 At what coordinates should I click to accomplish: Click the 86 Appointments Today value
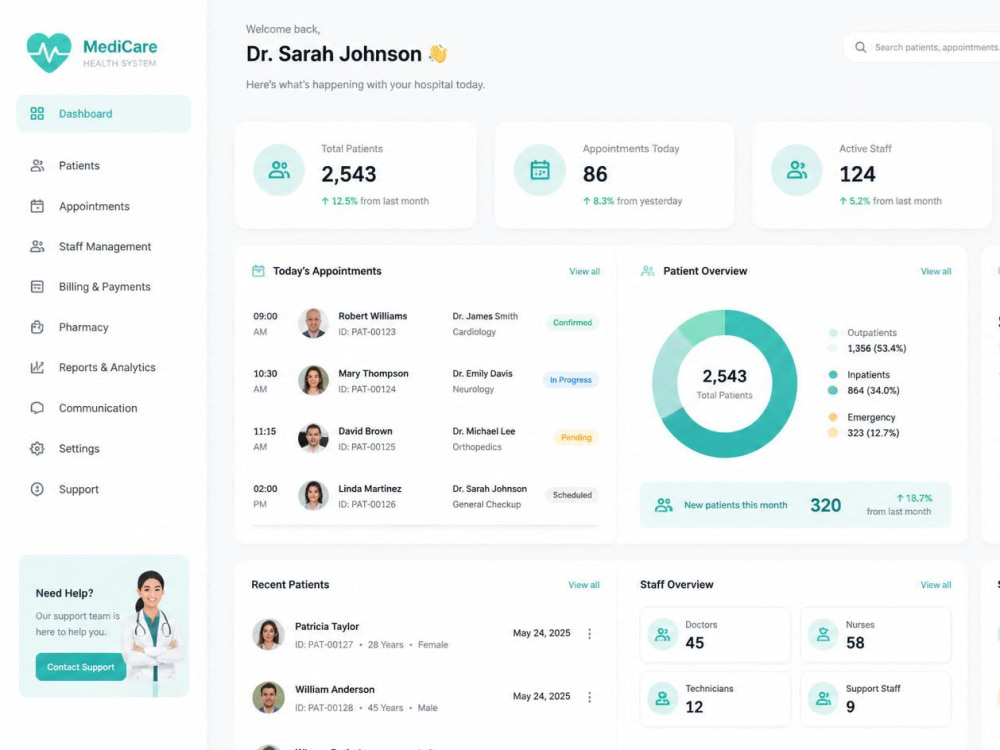pyautogui.click(x=595, y=174)
